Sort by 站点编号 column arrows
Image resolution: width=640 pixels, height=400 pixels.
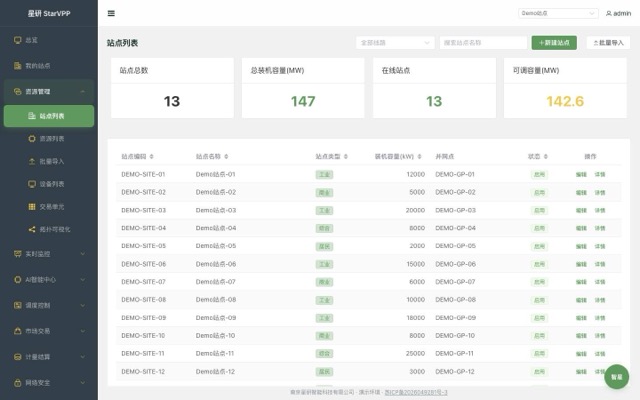[151, 156]
